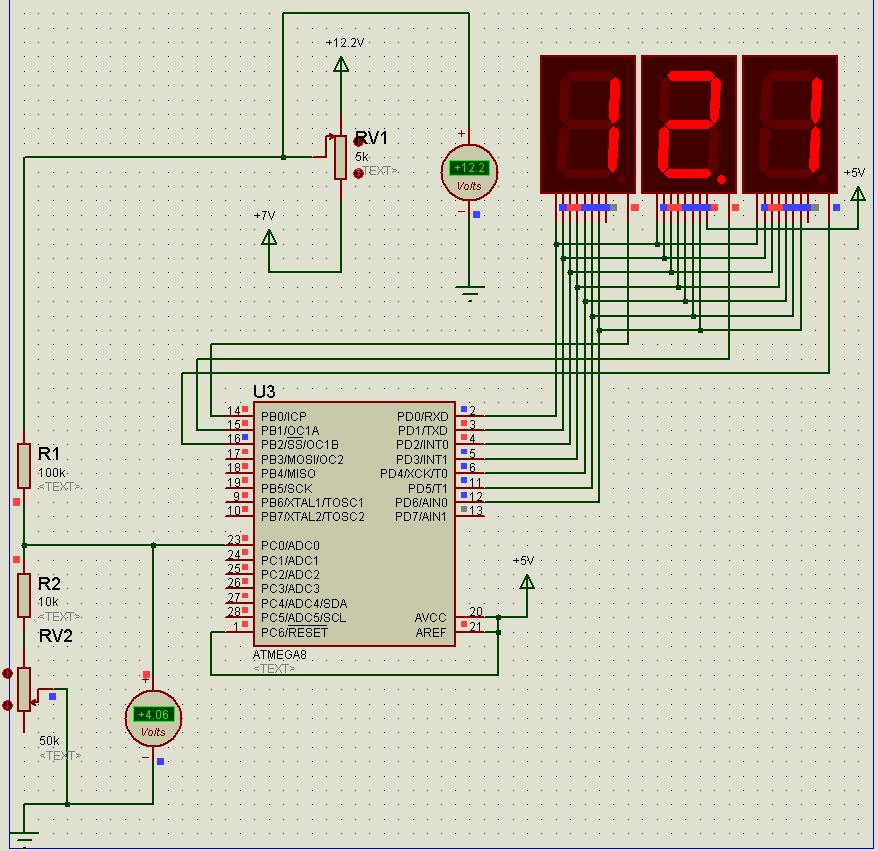Click the leftmost seven-segment display
This screenshot has width=878, height=851.
coord(587,123)
